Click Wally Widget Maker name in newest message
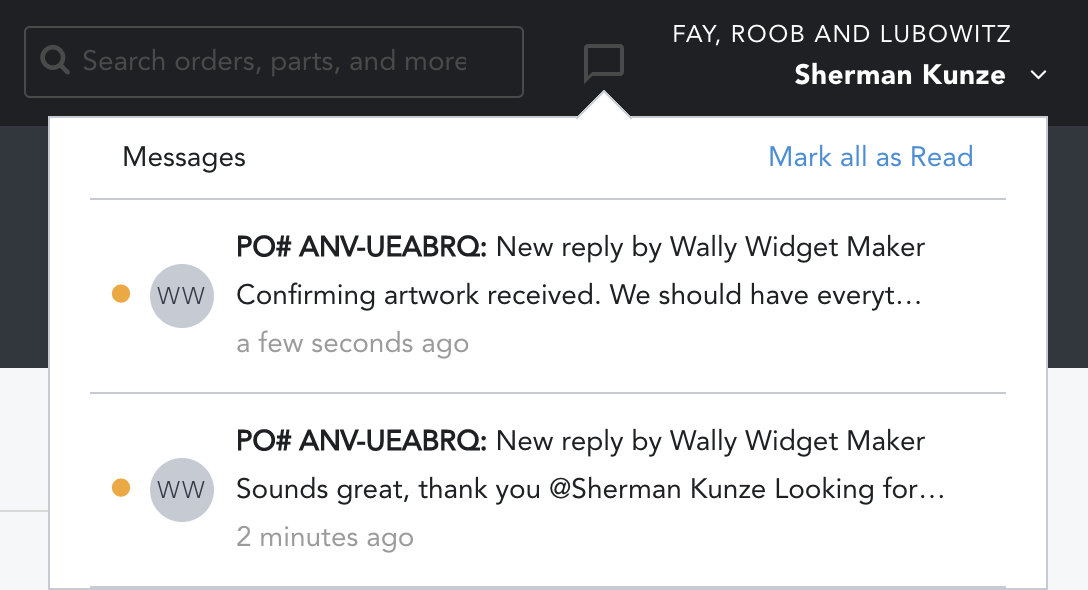The height and width of the screenshot is (590, 1088). pos(797,247)
